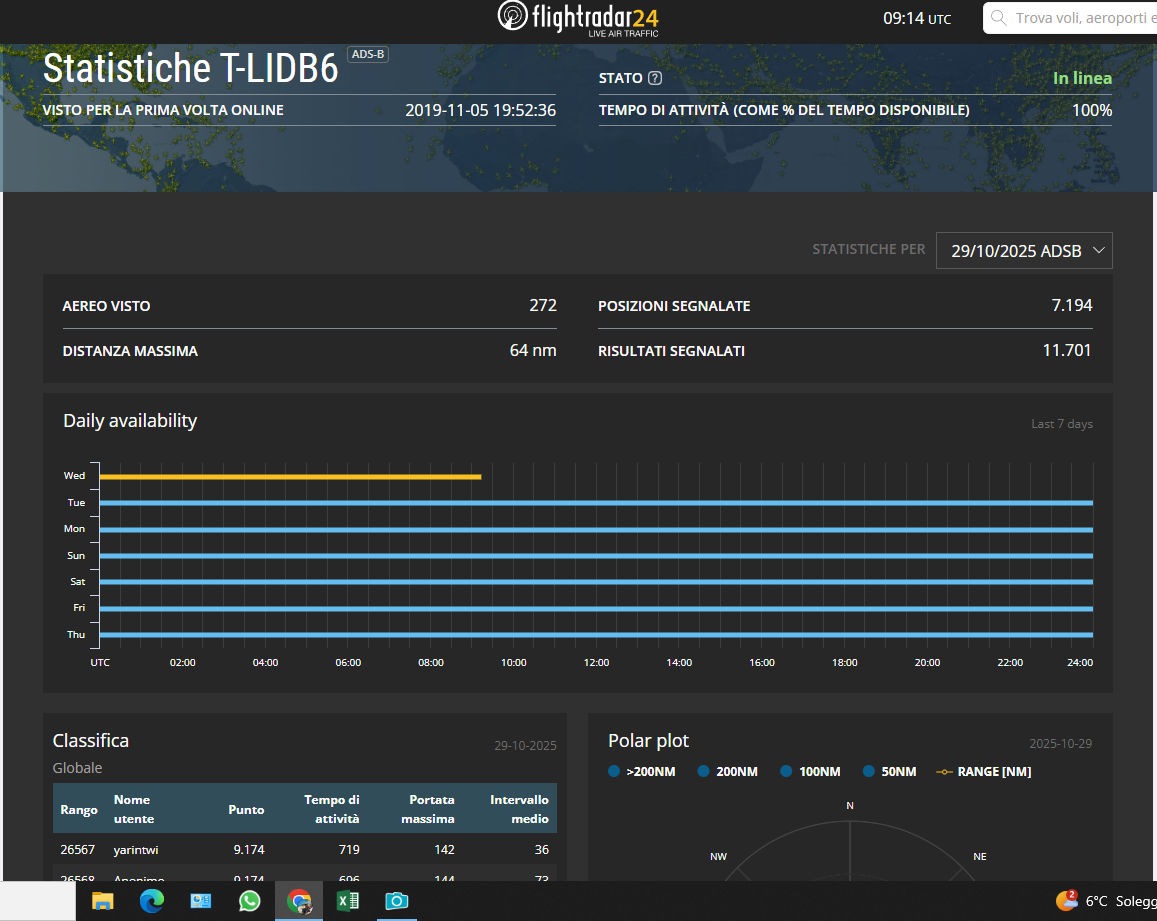This screenshot has width=1157, height=921.
Task: Open Microsoft Edge from the taskbar
Action: coord(151,901)
